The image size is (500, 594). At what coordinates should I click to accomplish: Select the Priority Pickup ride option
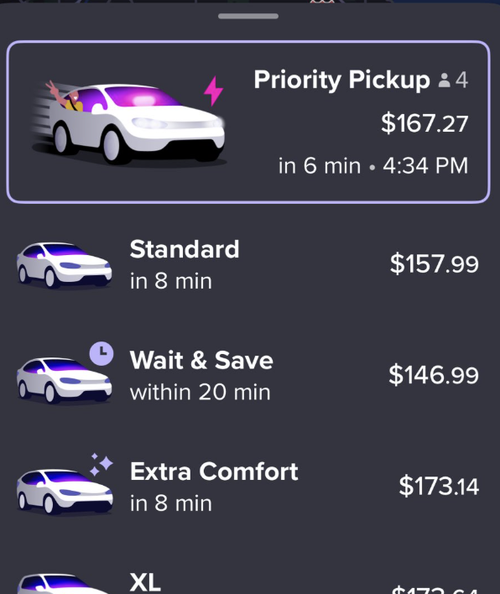(x=248, y=122)
